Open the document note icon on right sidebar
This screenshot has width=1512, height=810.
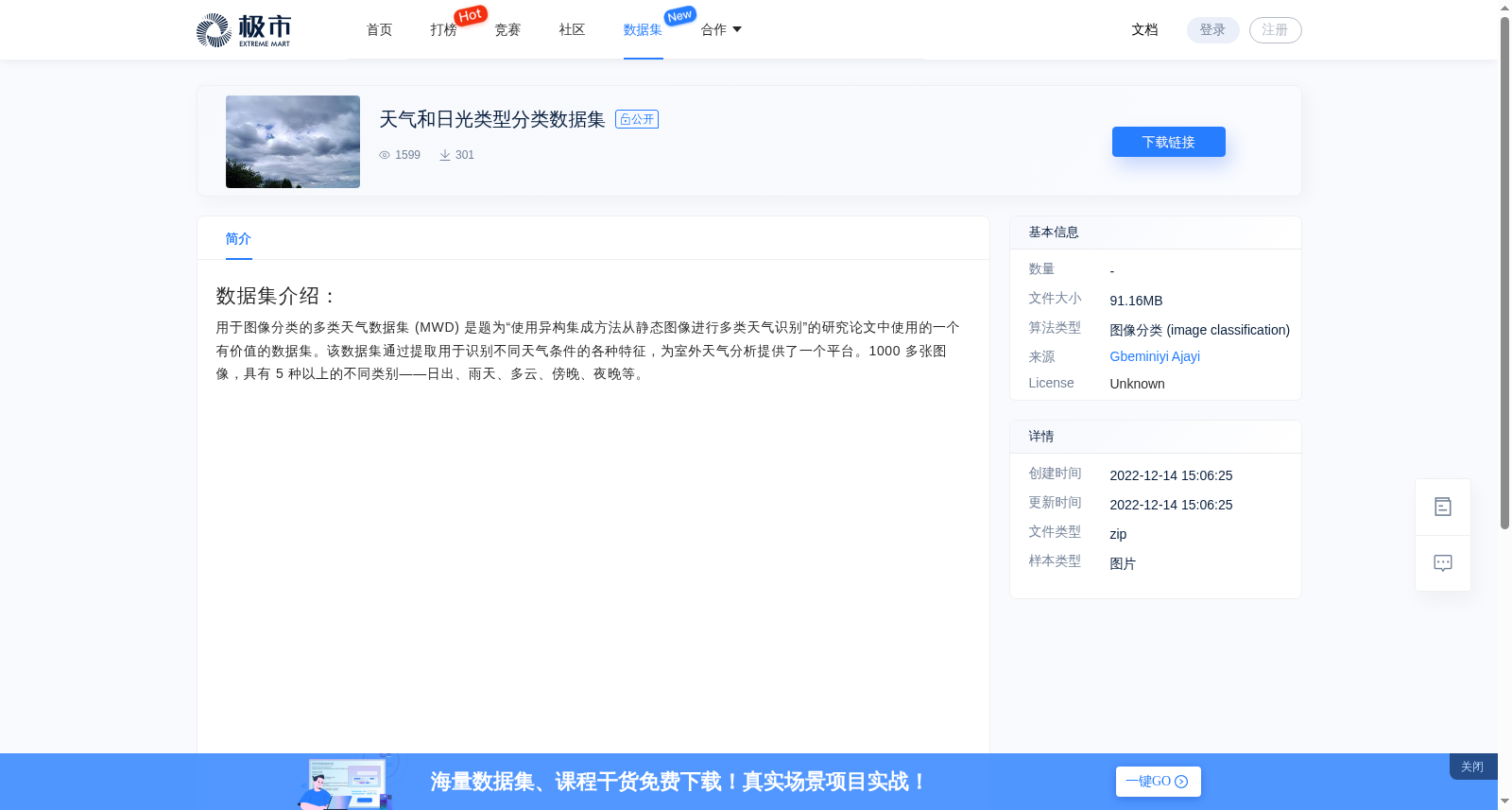tap(1443, 508)
